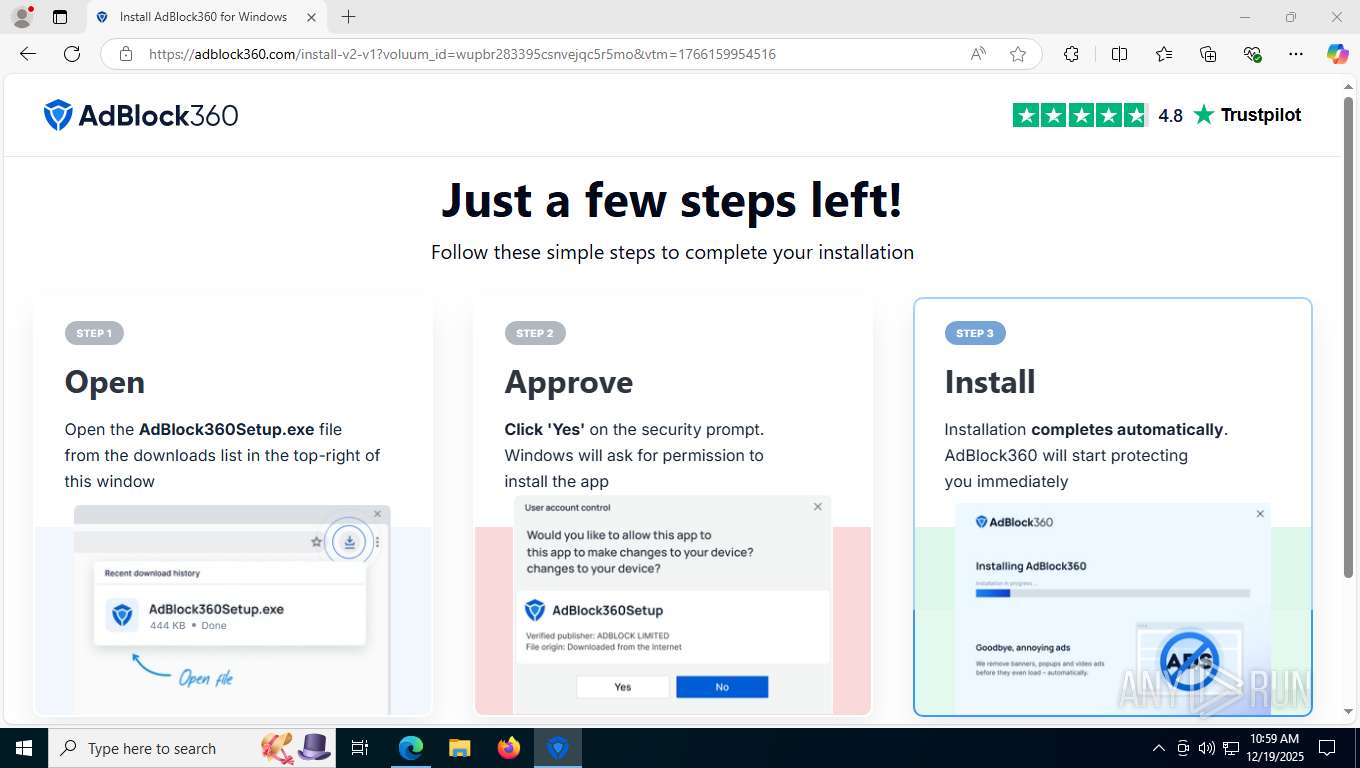Open Browser essentials heart icon
This screenshot has height=768, width=1360.
click(1252, 54)
